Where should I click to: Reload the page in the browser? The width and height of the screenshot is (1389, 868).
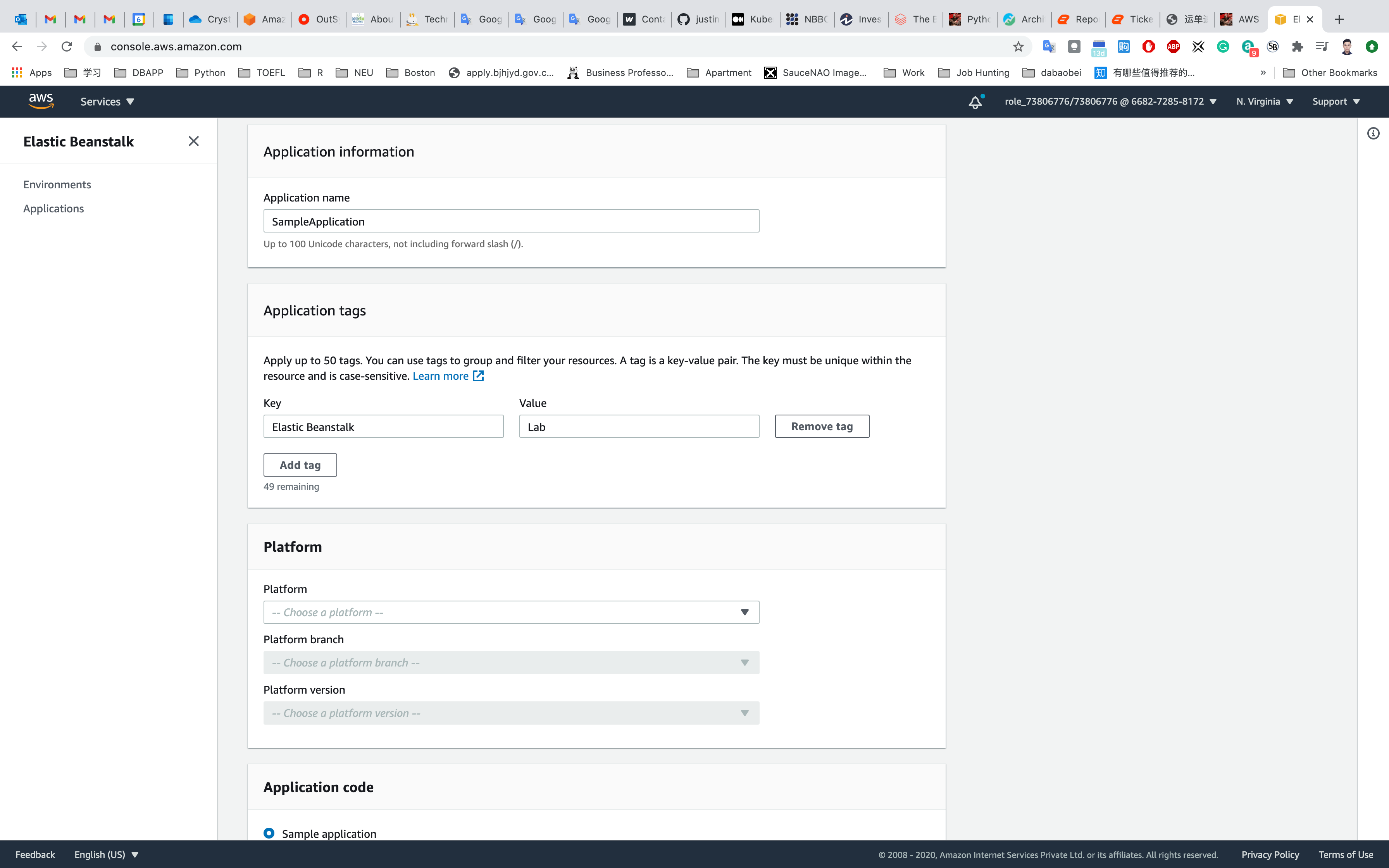67,46
